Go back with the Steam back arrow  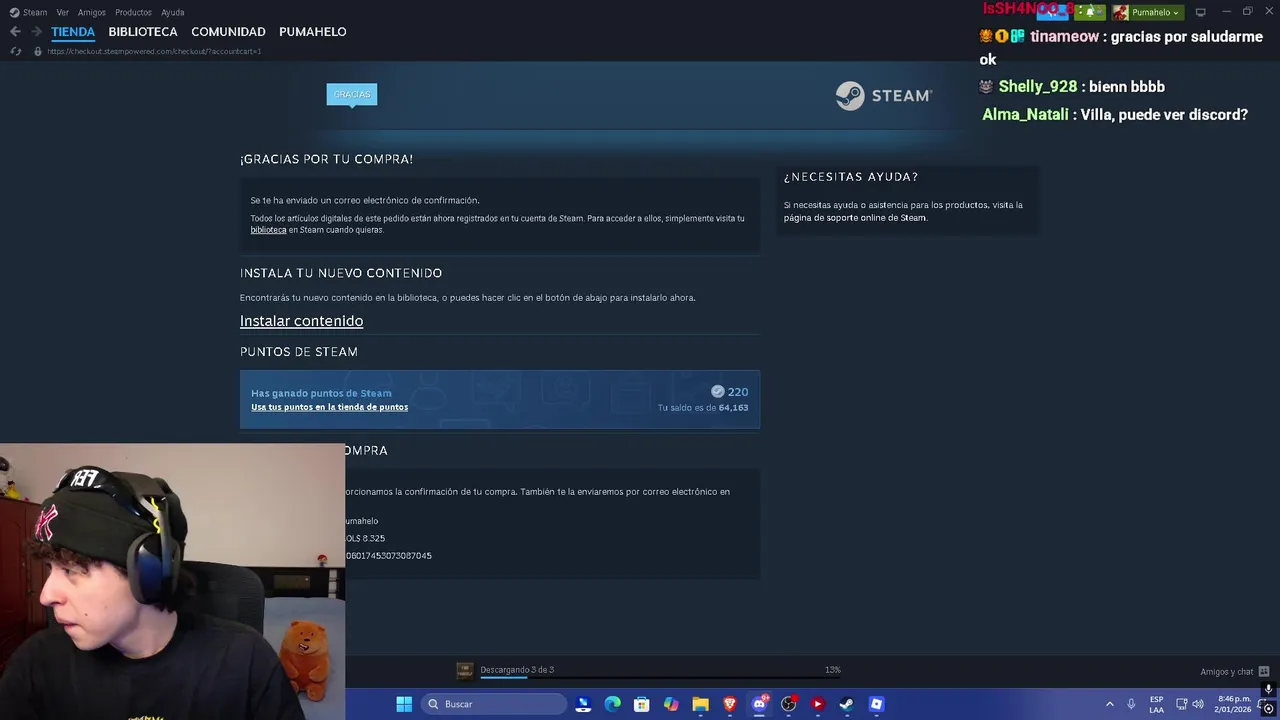click(x=15, y=32)
